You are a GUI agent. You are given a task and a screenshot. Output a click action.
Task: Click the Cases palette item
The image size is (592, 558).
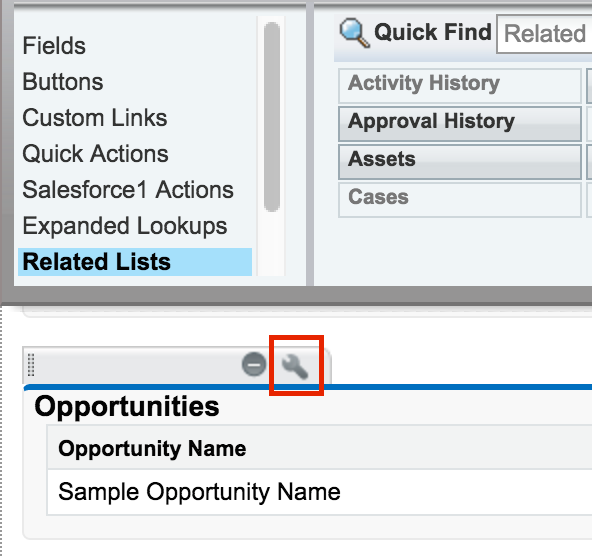pos(459,200)
